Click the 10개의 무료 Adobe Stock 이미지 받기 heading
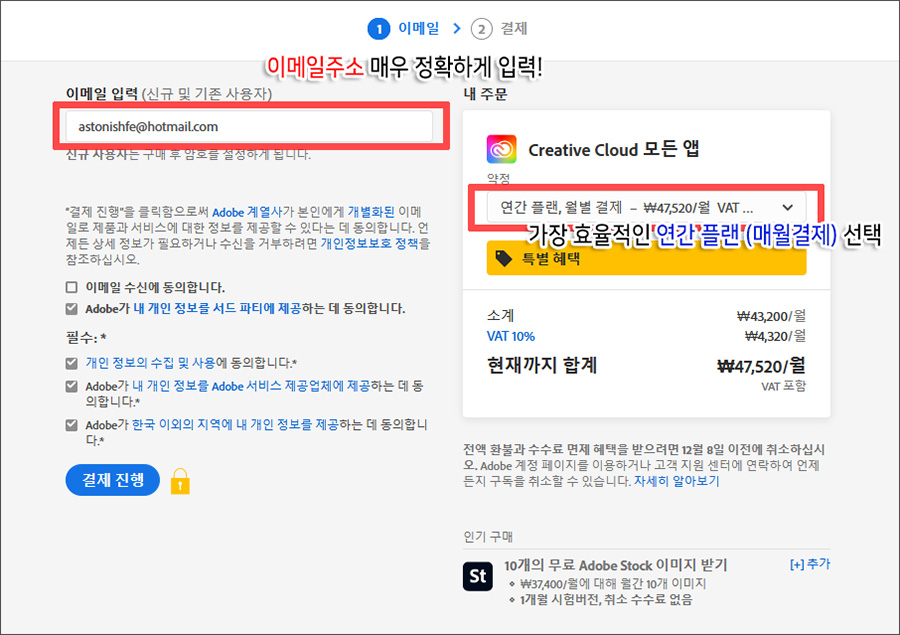This screenshot has width=900, height=635. pyautogui.click(x=615, y=566)
